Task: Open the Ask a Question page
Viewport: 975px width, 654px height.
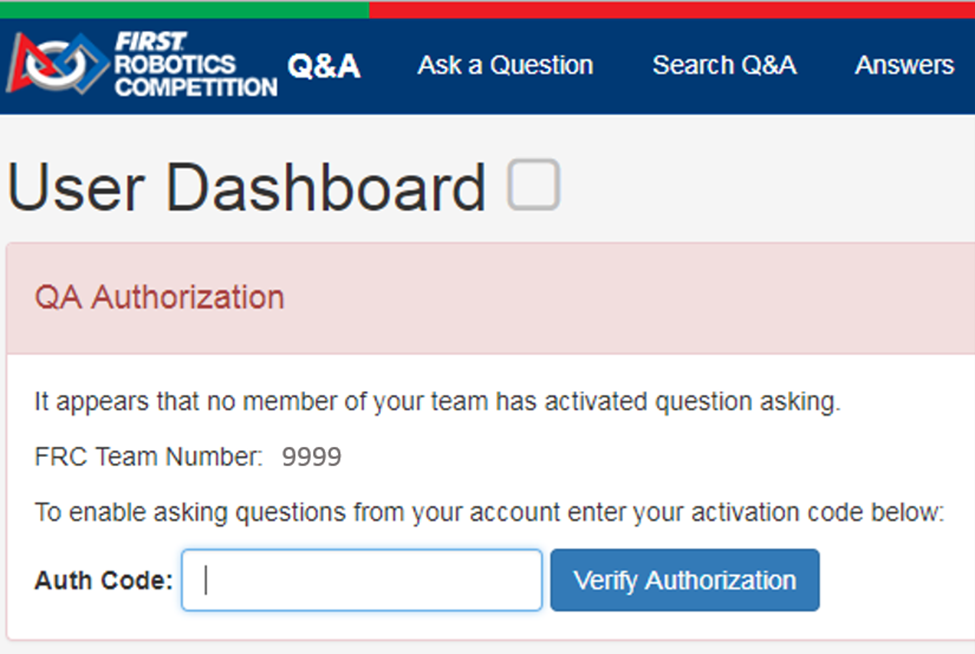Action: (x=505, y=66)
